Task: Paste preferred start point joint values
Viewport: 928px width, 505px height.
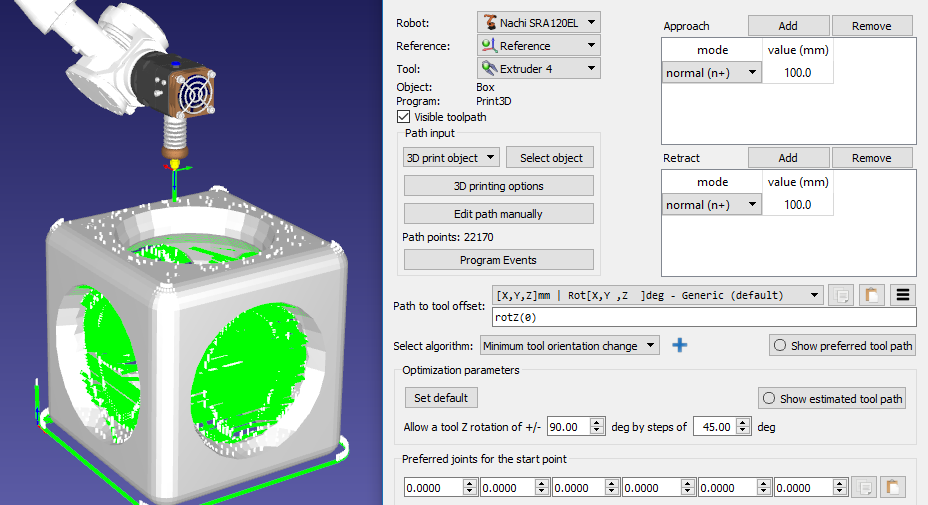Action: pos(893,488)
